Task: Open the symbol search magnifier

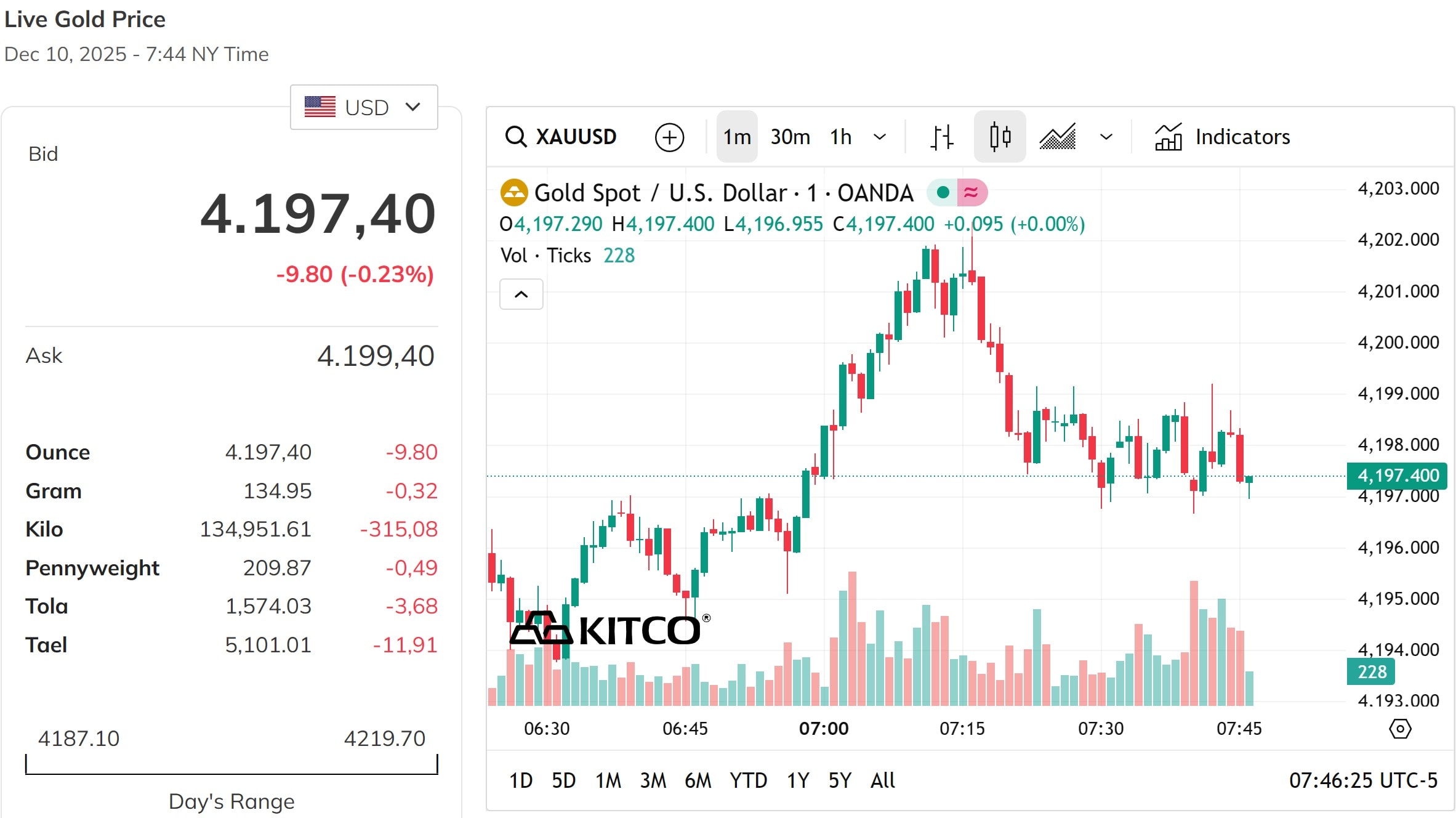Action: point(515,137)
